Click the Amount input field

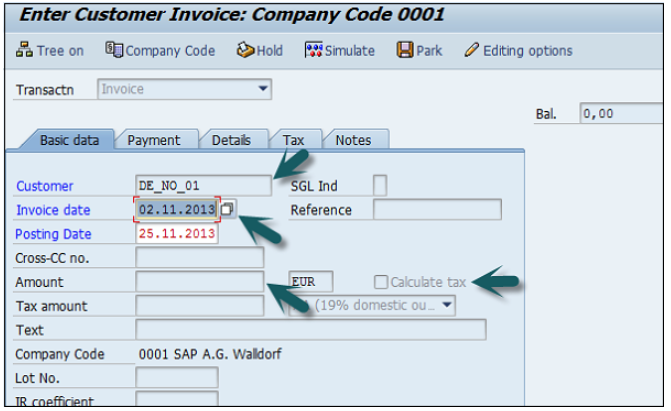(199, 283)
